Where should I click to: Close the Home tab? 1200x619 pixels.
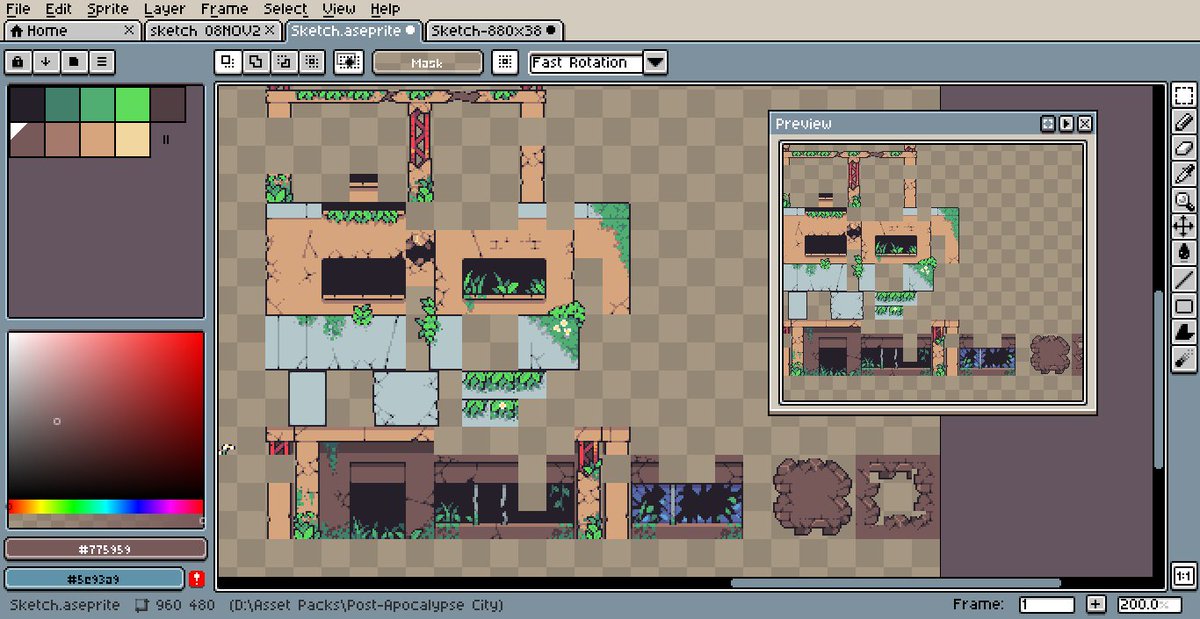(x=128, y=31)
